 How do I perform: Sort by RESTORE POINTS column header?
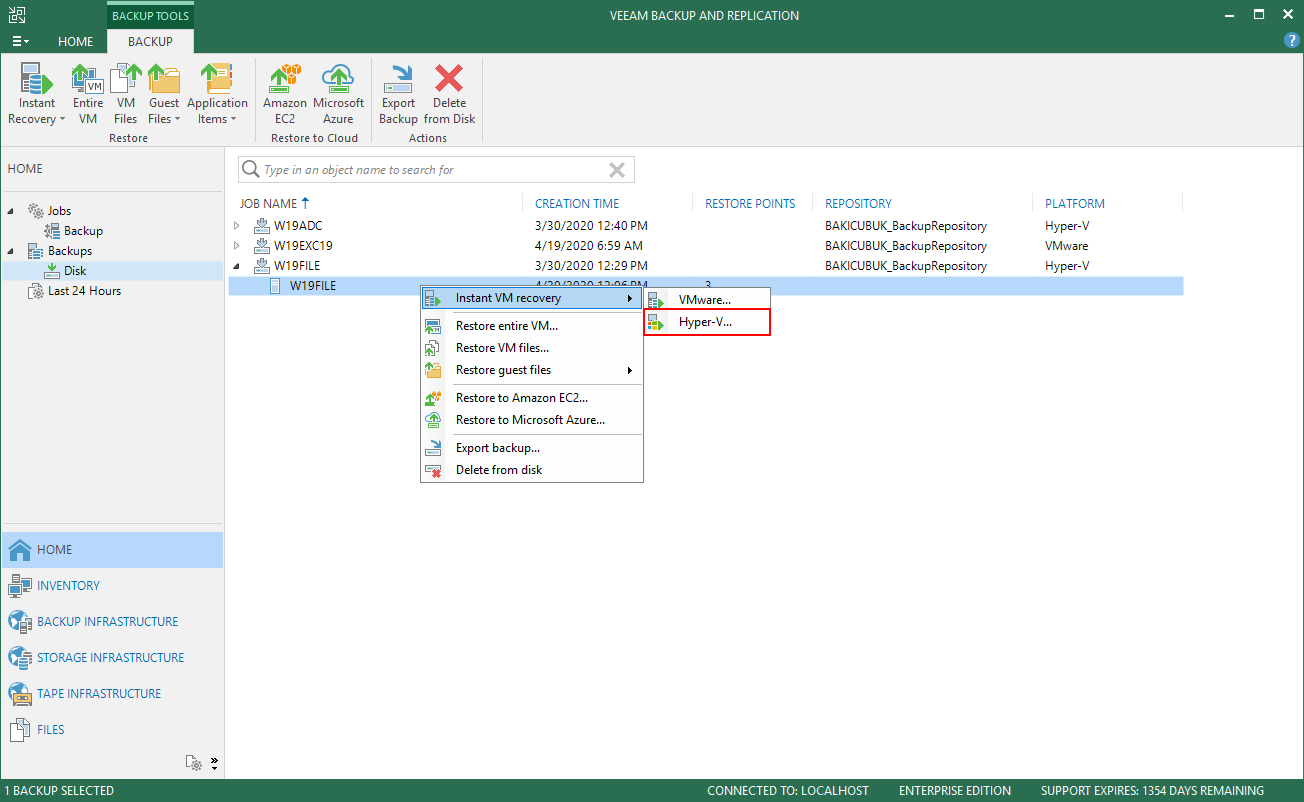pos(750,203)
